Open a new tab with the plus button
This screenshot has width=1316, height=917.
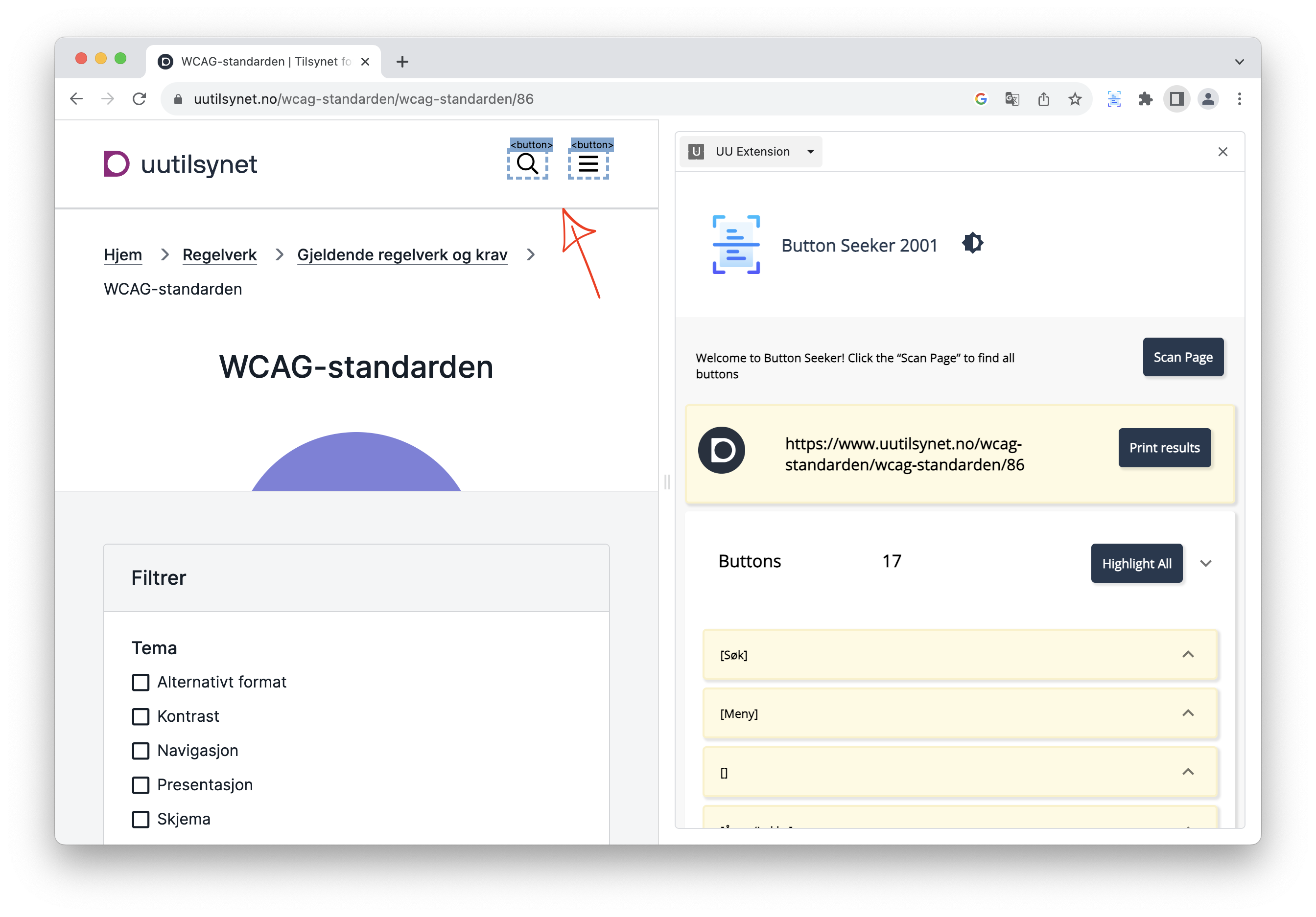pyautogui.click(x=402, y=62)
